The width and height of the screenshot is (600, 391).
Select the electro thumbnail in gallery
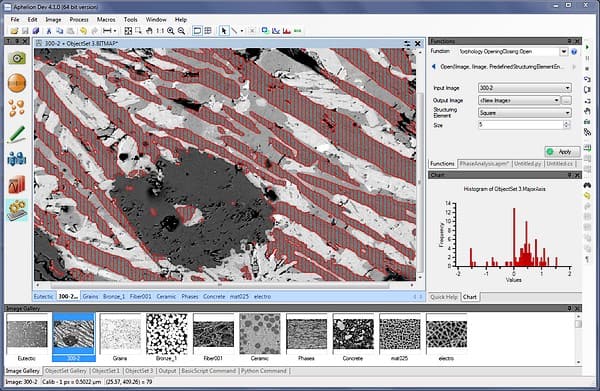point(446,337)
